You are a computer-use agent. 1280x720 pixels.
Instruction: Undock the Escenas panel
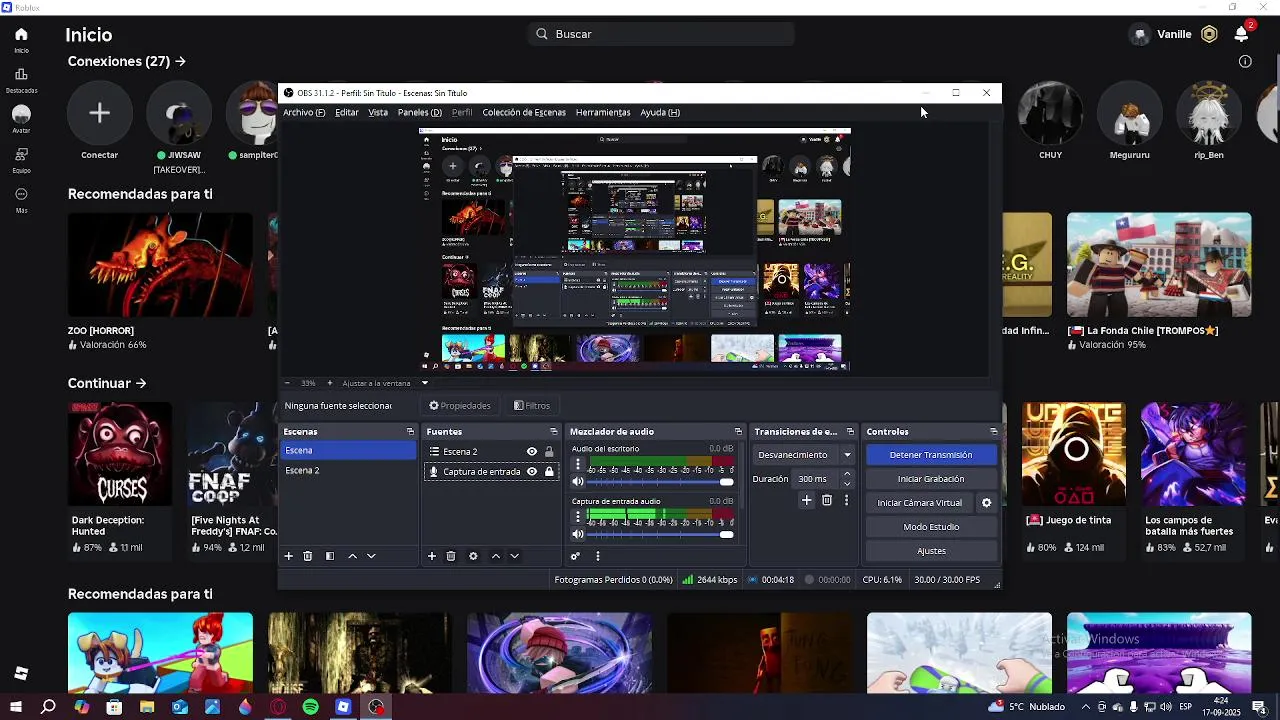410,432
